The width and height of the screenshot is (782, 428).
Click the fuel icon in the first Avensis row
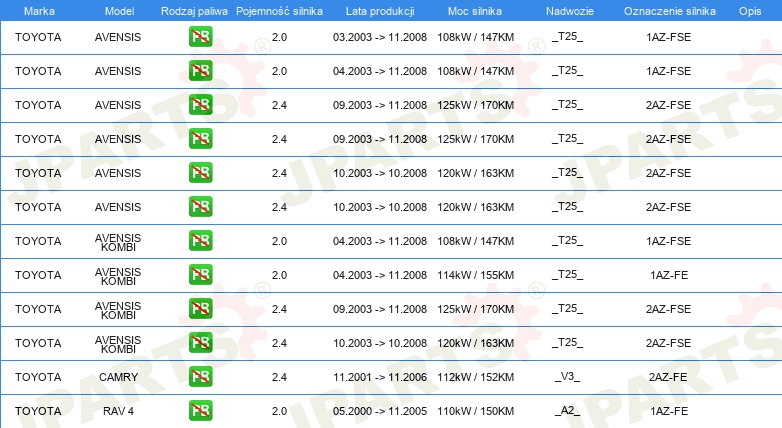coord(200,37)
